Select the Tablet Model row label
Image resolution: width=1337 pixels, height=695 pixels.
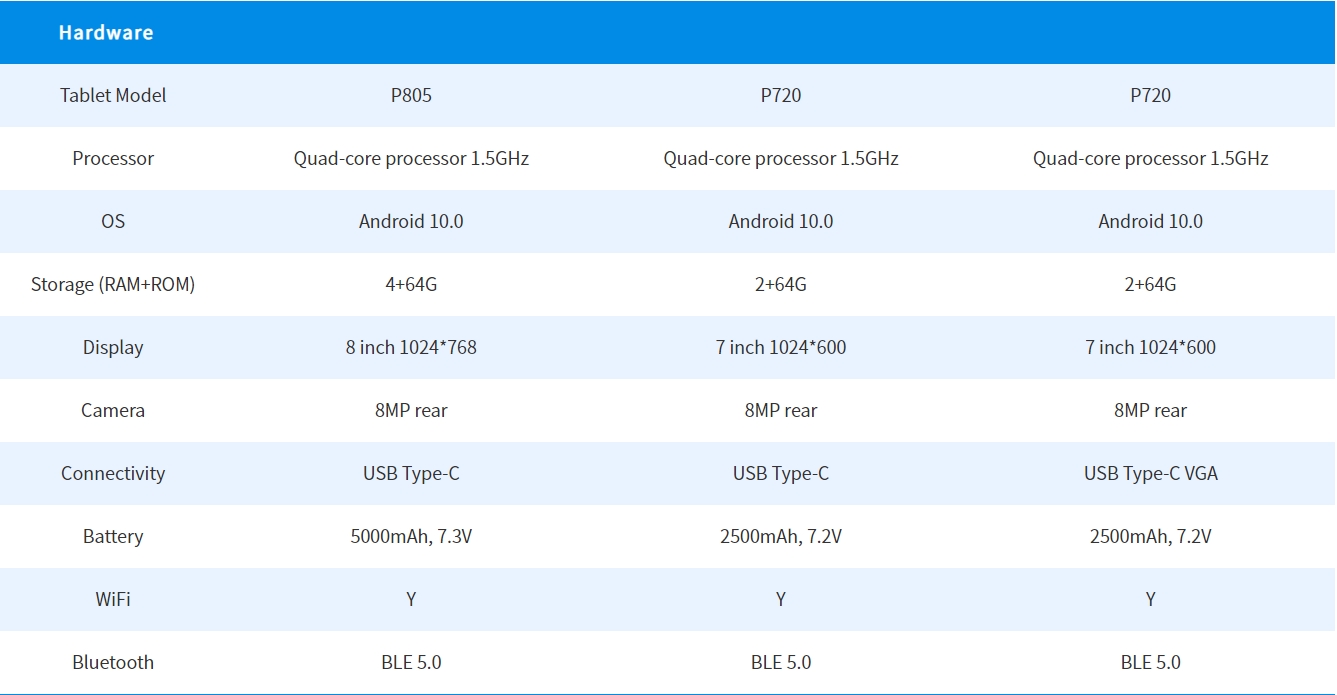click(113, 95)
